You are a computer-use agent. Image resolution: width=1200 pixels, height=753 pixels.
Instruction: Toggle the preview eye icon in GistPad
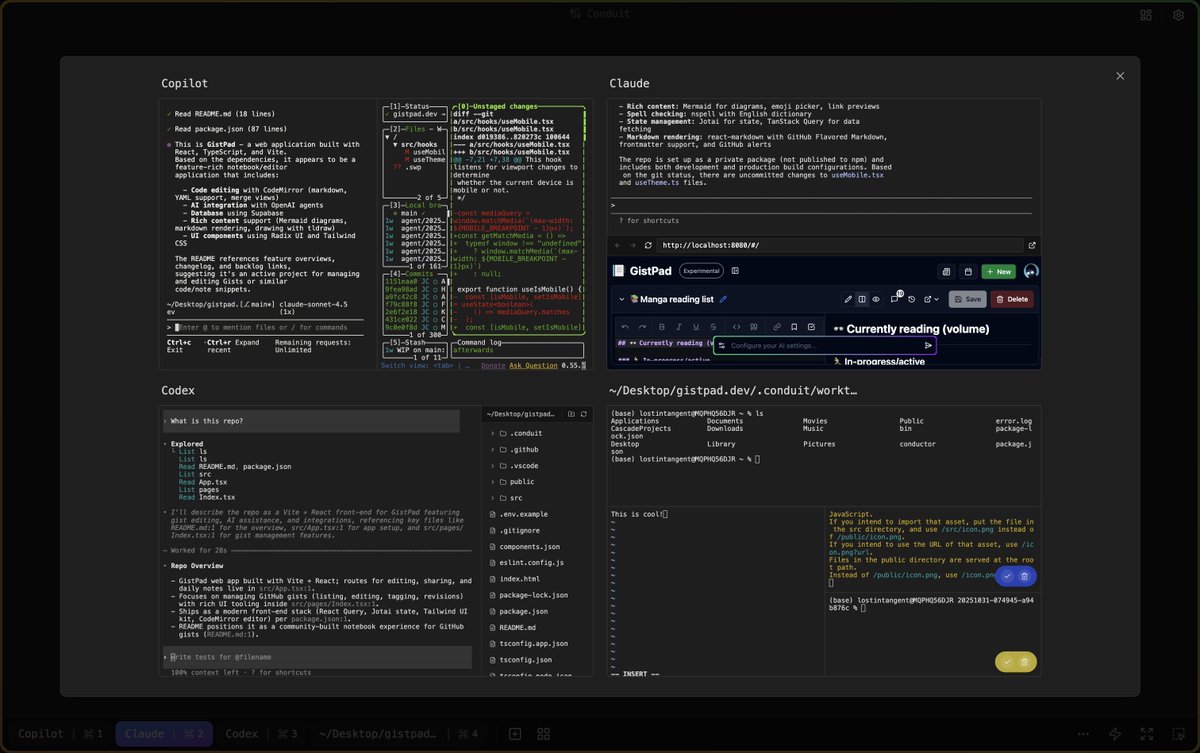pyautogui.click(x=877, y=299)
